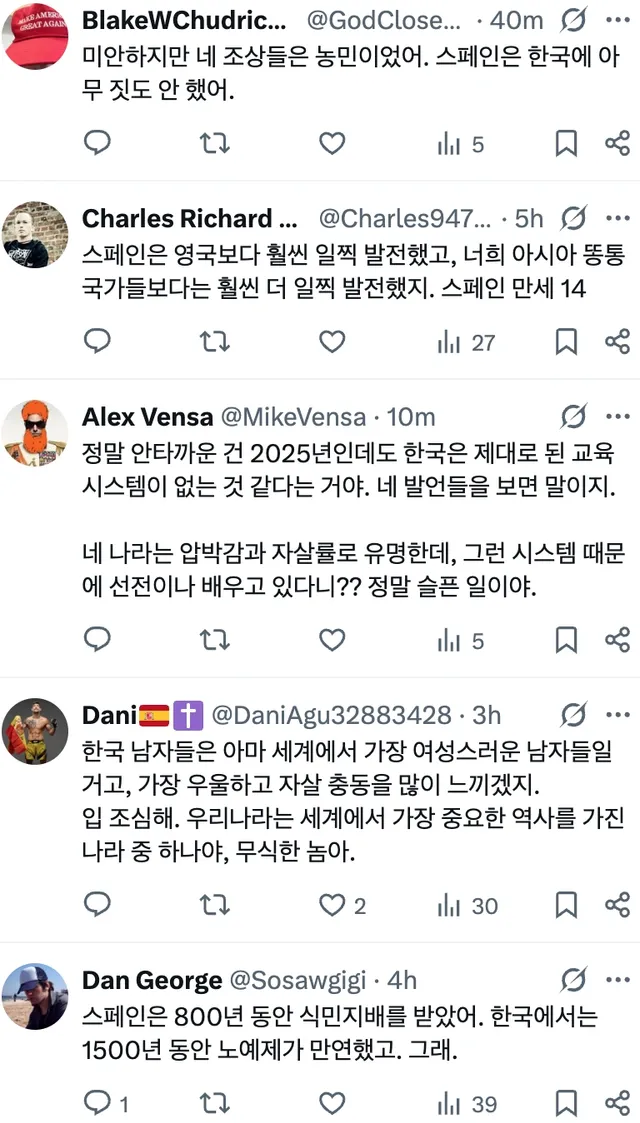Image resolution: width=640 pixels, height=1123 pixels.
Task: Open Grok icon on Dani's tweet
Action: (574, 714)
